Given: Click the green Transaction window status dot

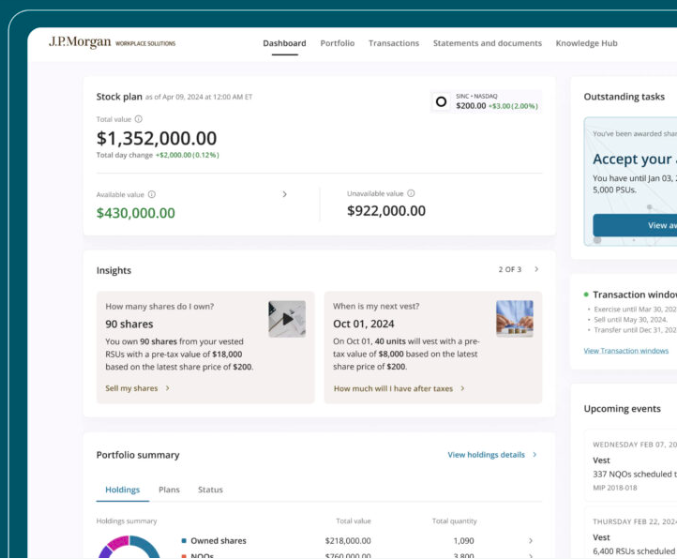Looking at the screenshot, I should [586, 294].
